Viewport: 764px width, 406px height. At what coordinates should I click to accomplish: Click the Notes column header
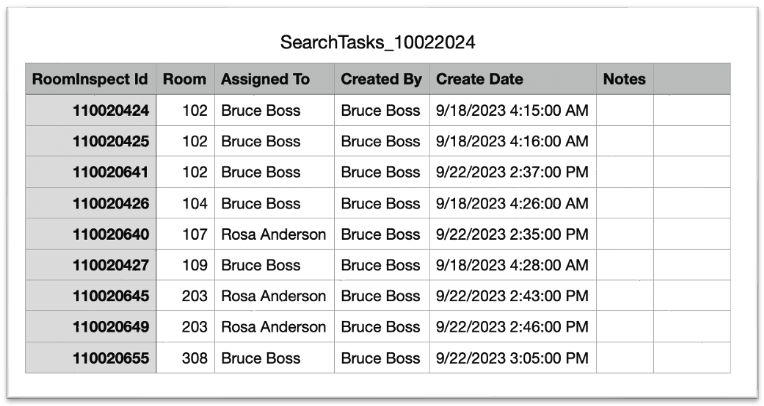click(x=624, y=79)
